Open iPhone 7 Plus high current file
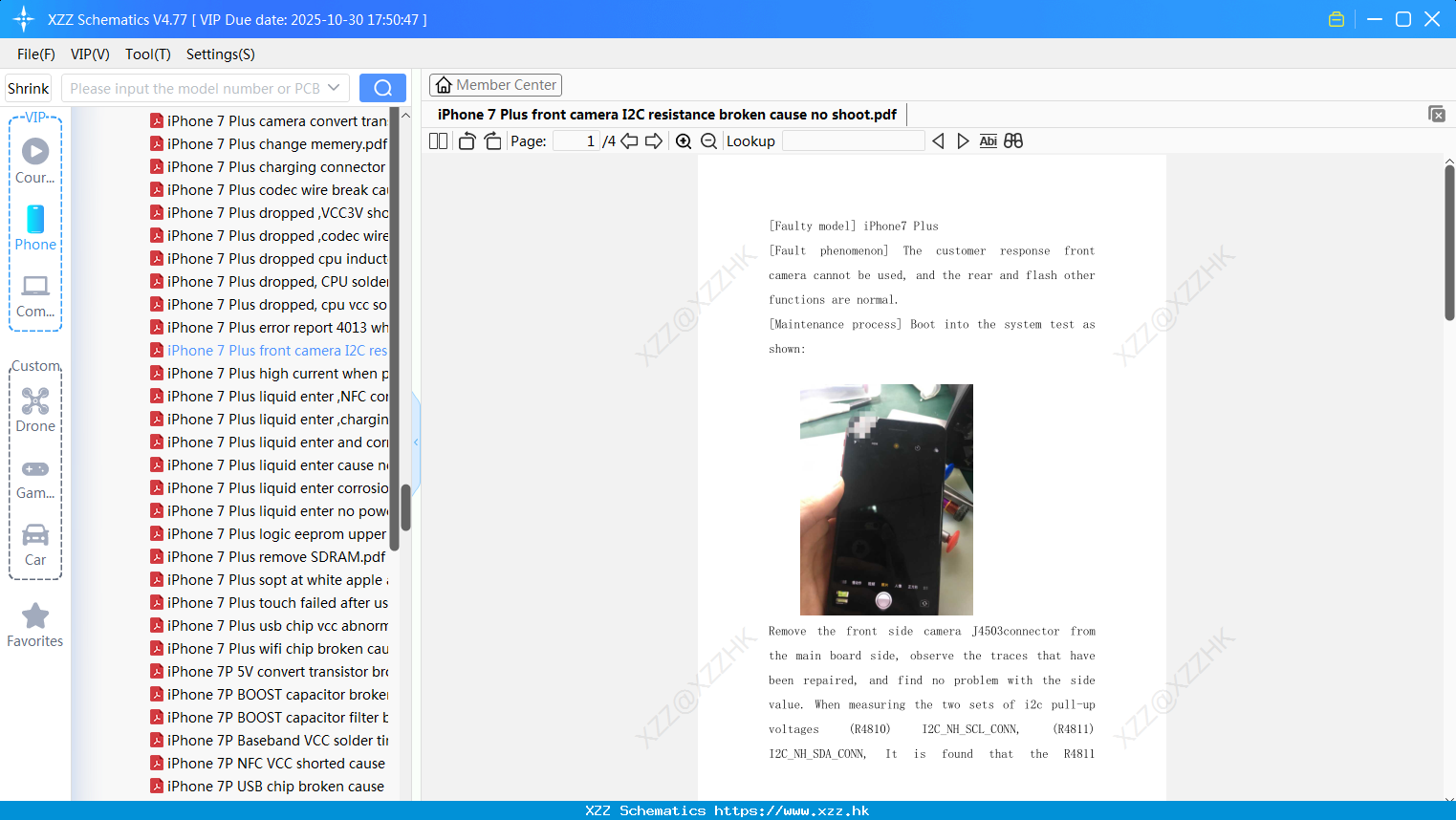1456x820 pixels. [x=269, y=374]
